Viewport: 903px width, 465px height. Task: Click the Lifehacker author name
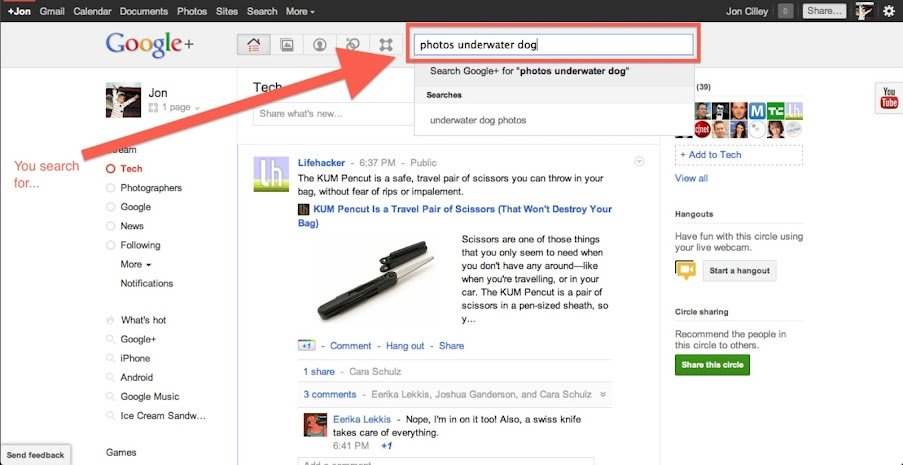coord(321,163)
